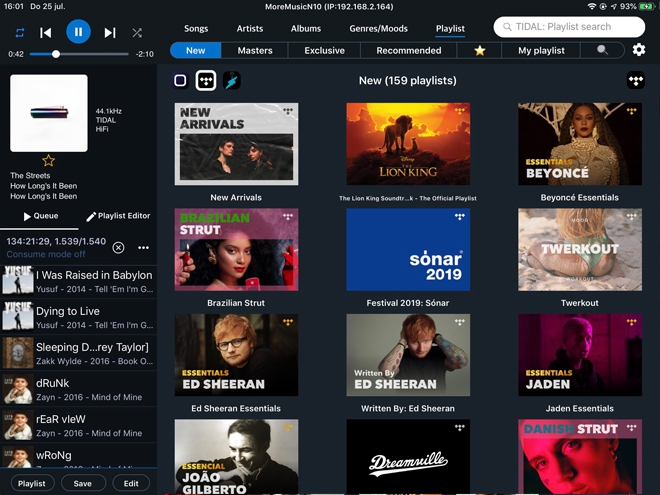The width and height of the screenshot is (660, 495).
Task: Open the now playing album cover
Action: coord(49,113)
